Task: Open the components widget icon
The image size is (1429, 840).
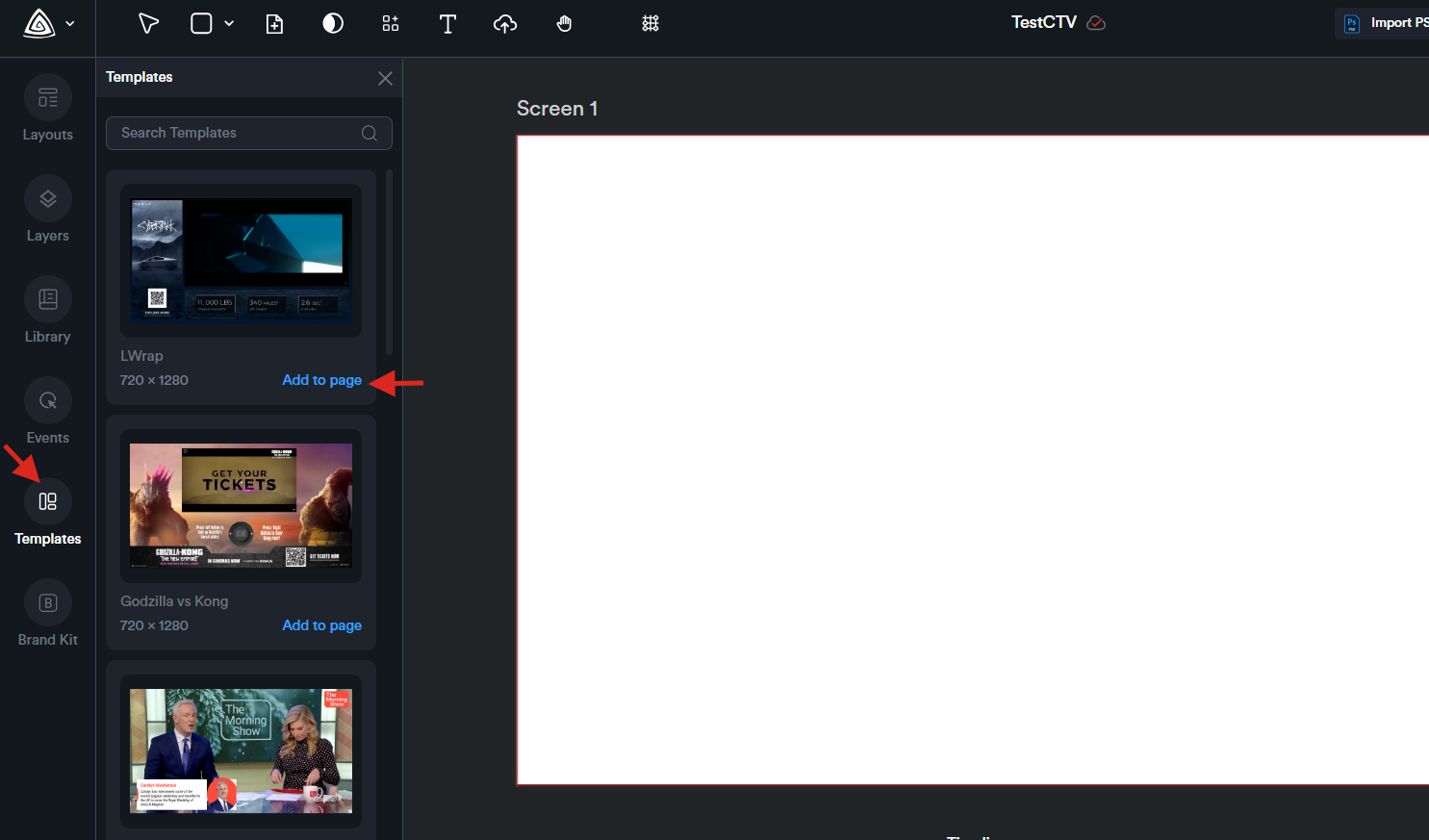Action: point(390,23)
